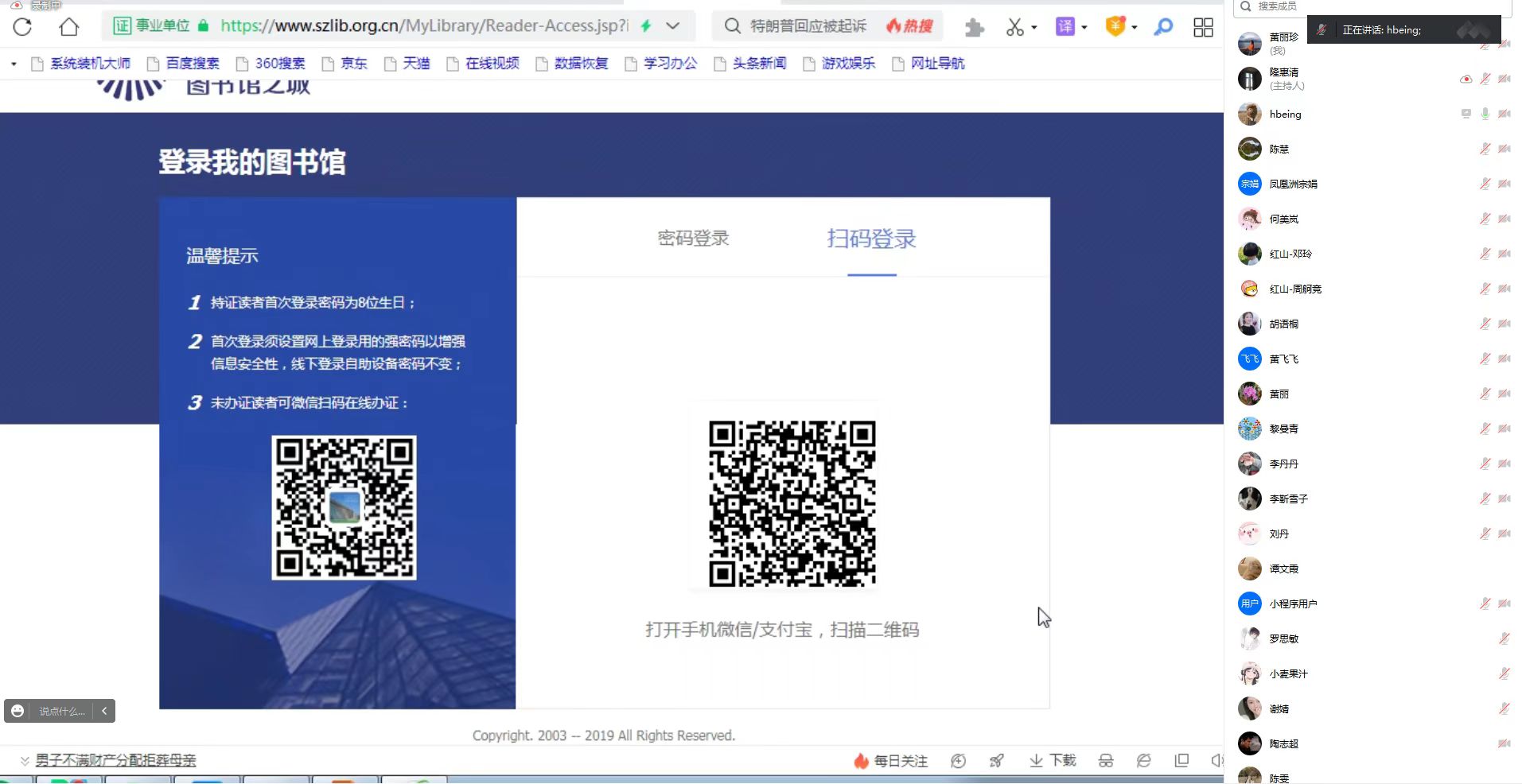Click the login QR code image
This screenshot has width=1522, height=784.
click(792, 503)
